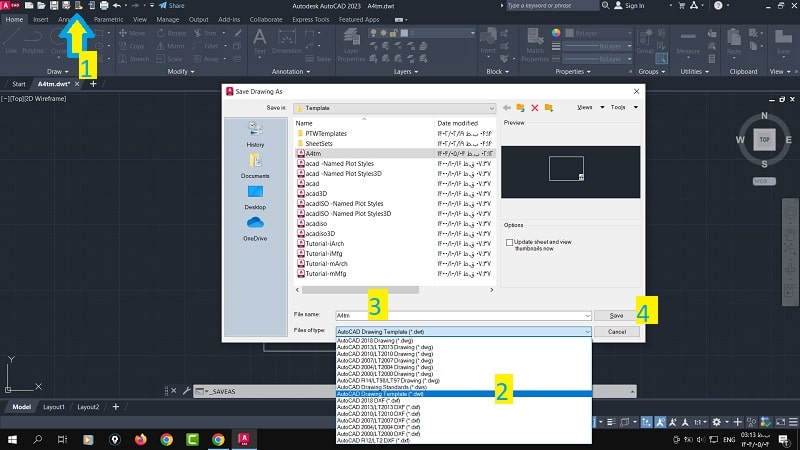Click the Workspace Switching gear icon in status bar
The height and width of the screenshot is (450, 800).
pos(717,422)
